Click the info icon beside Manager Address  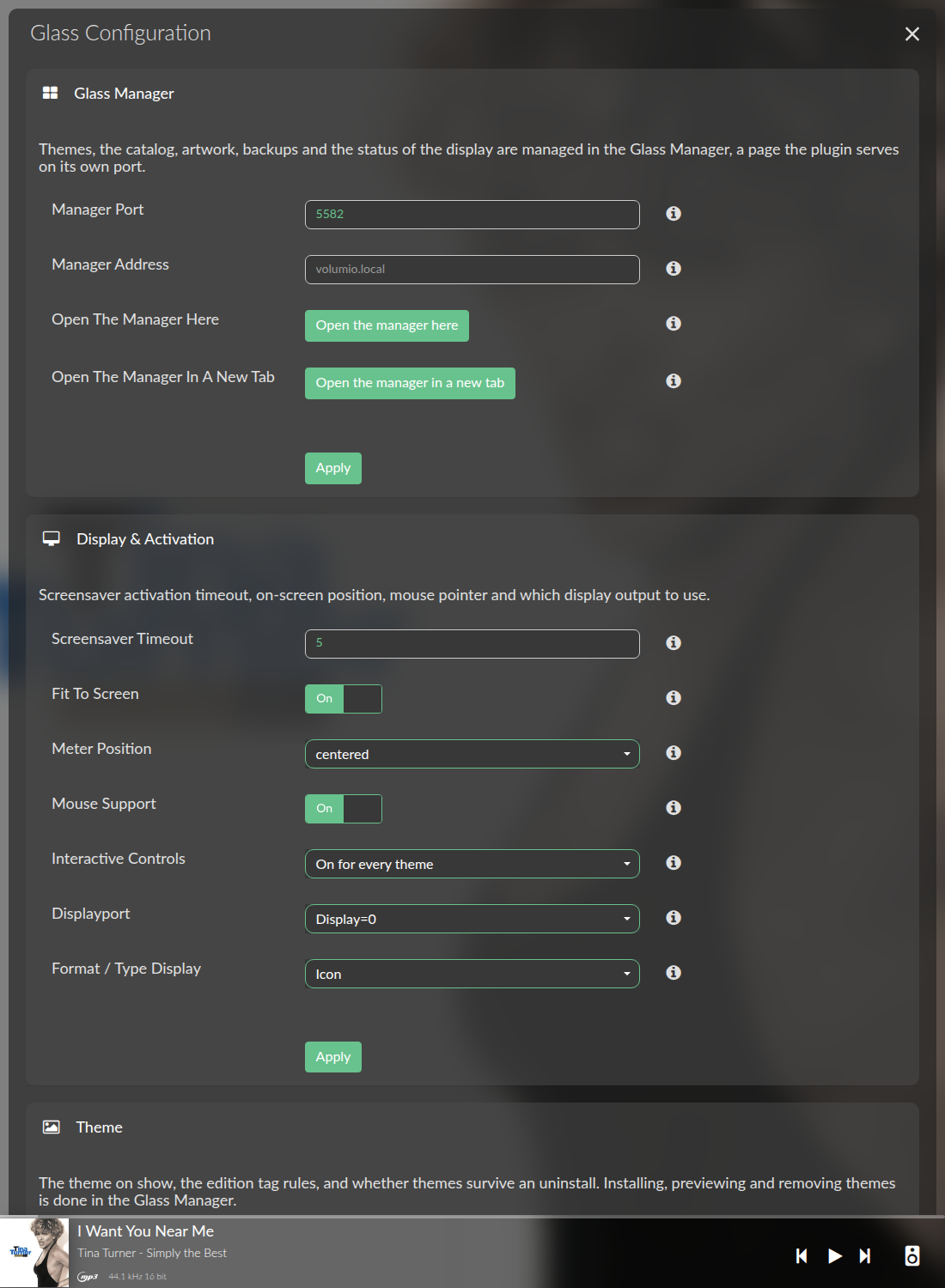[x=674, y=269]
